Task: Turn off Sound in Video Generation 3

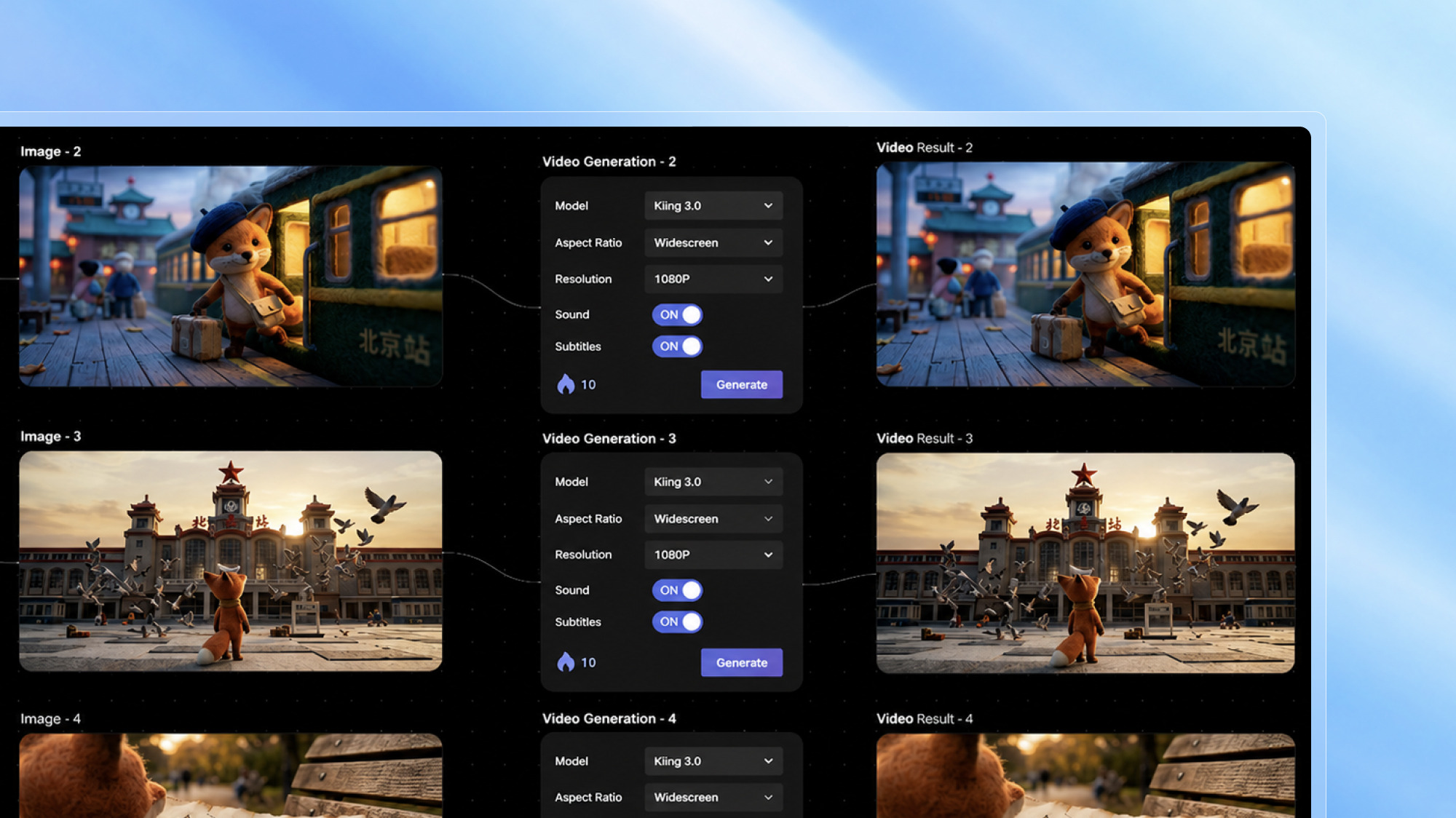Action: pos(677,590)
